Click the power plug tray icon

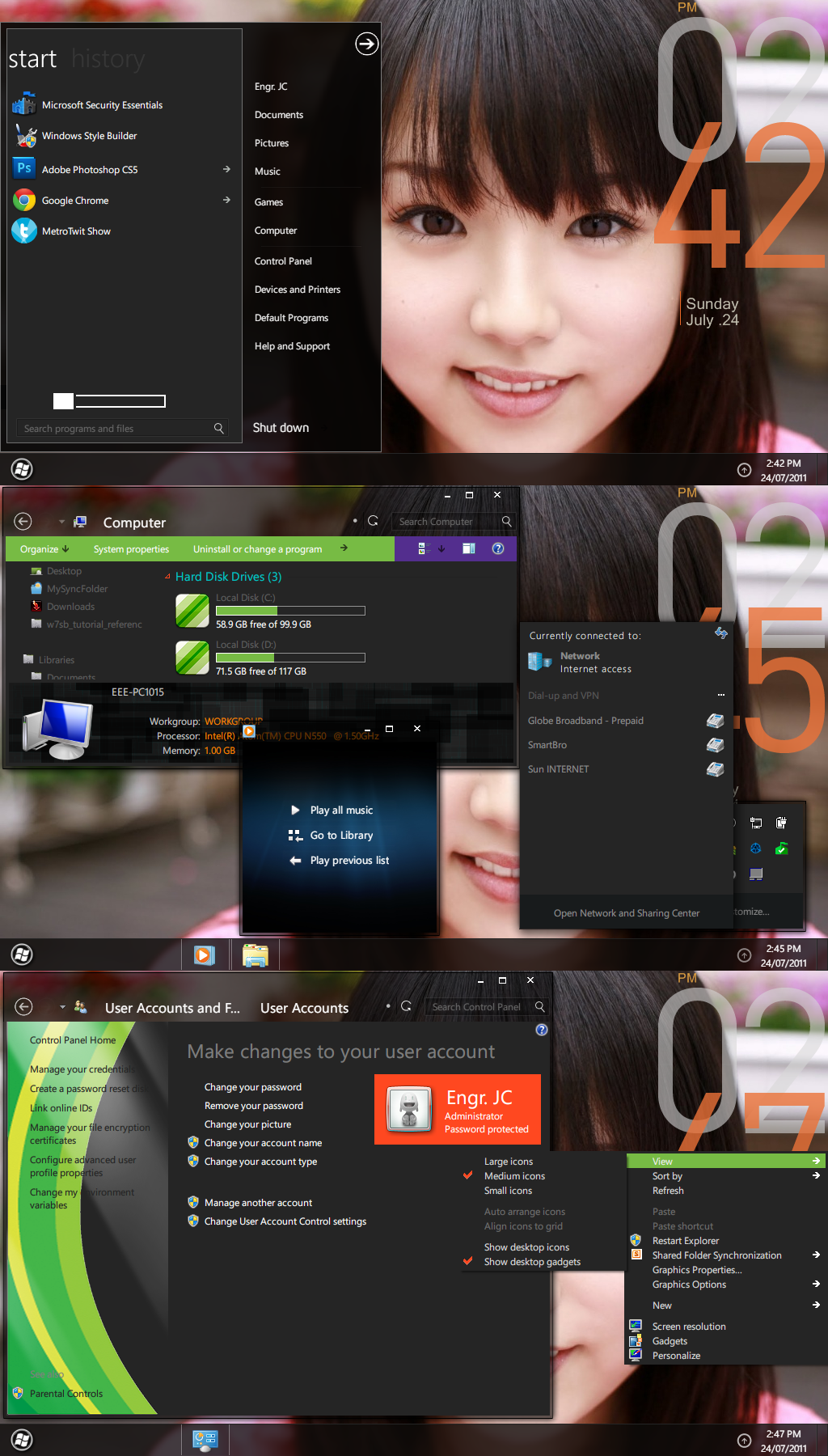pos(781,823)
